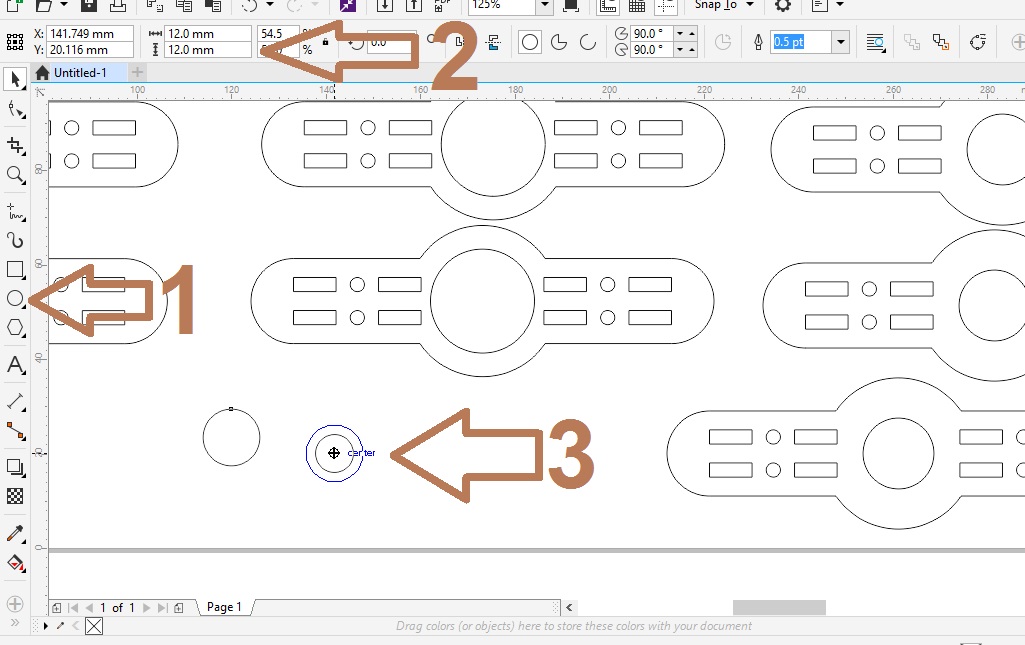Add a page before the current page

click(x=56, y=608)
